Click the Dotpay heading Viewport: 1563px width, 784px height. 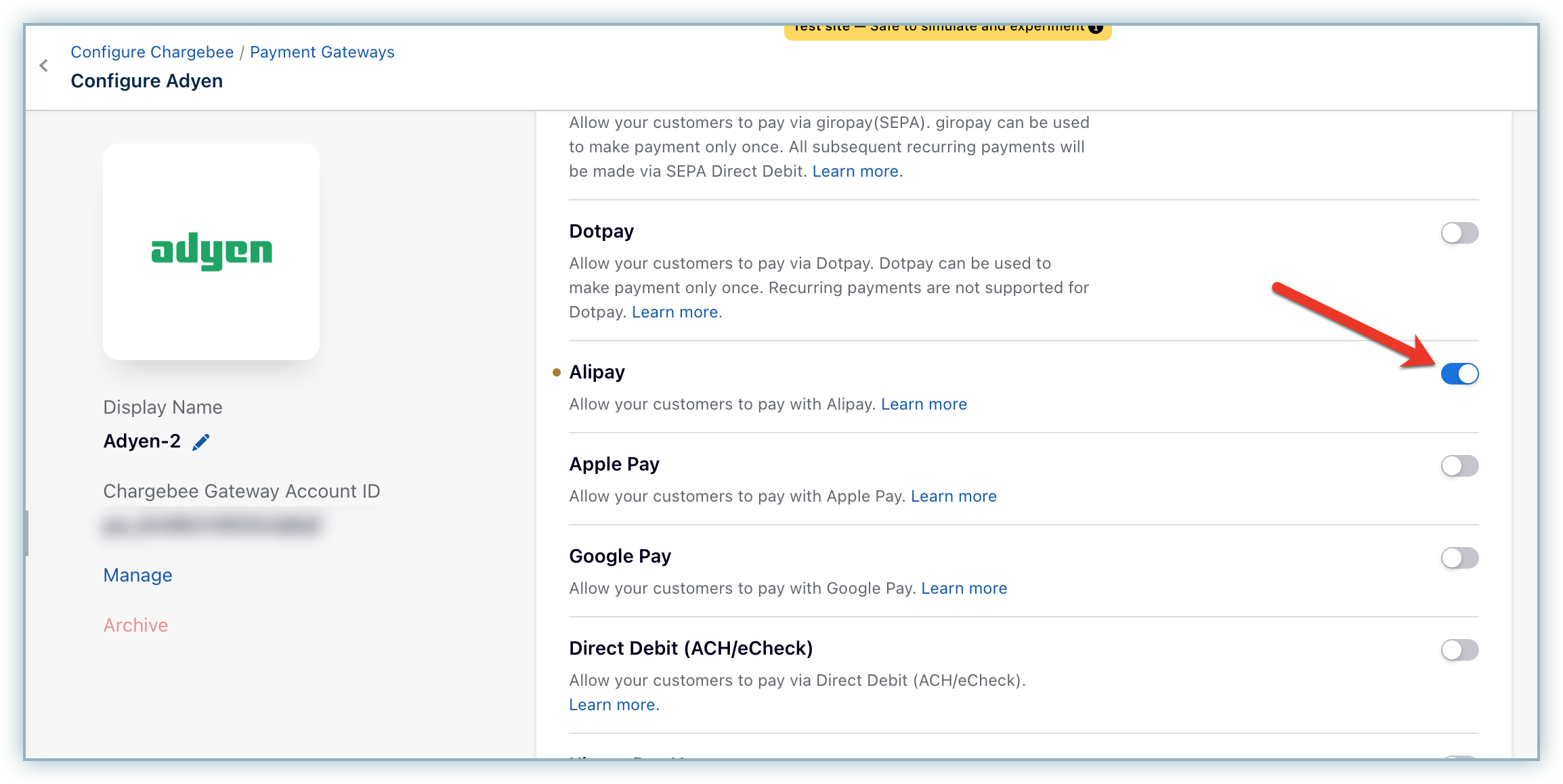[601, 231]
